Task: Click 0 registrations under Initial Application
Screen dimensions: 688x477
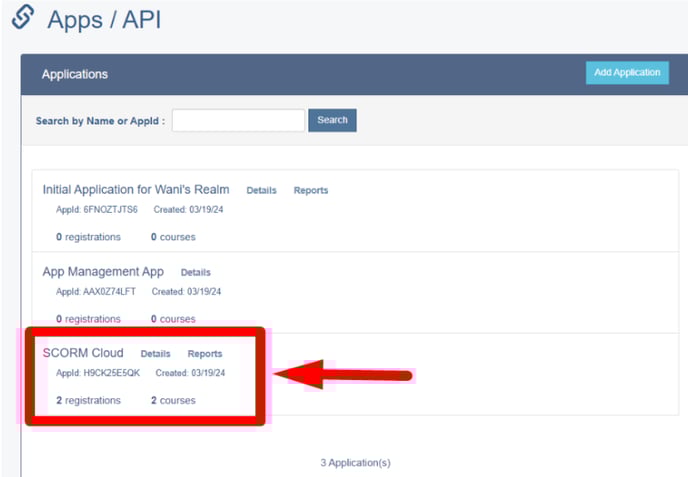Action: (x=88, y=237)
